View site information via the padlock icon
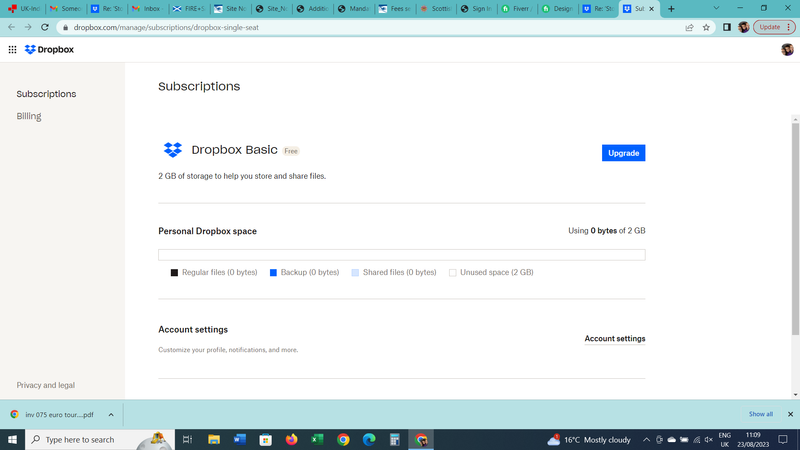Screen dimensions: 800x450 point(65,28)
